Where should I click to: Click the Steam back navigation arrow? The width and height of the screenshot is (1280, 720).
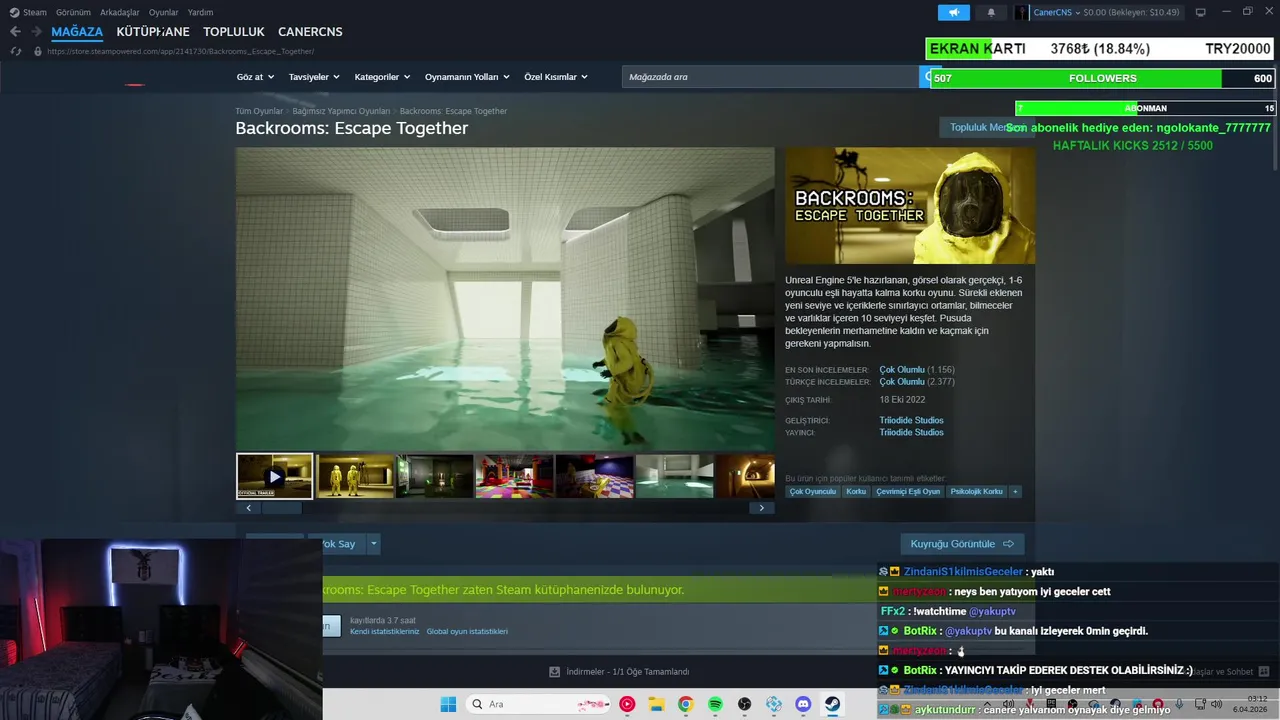[x=15, y=32]
